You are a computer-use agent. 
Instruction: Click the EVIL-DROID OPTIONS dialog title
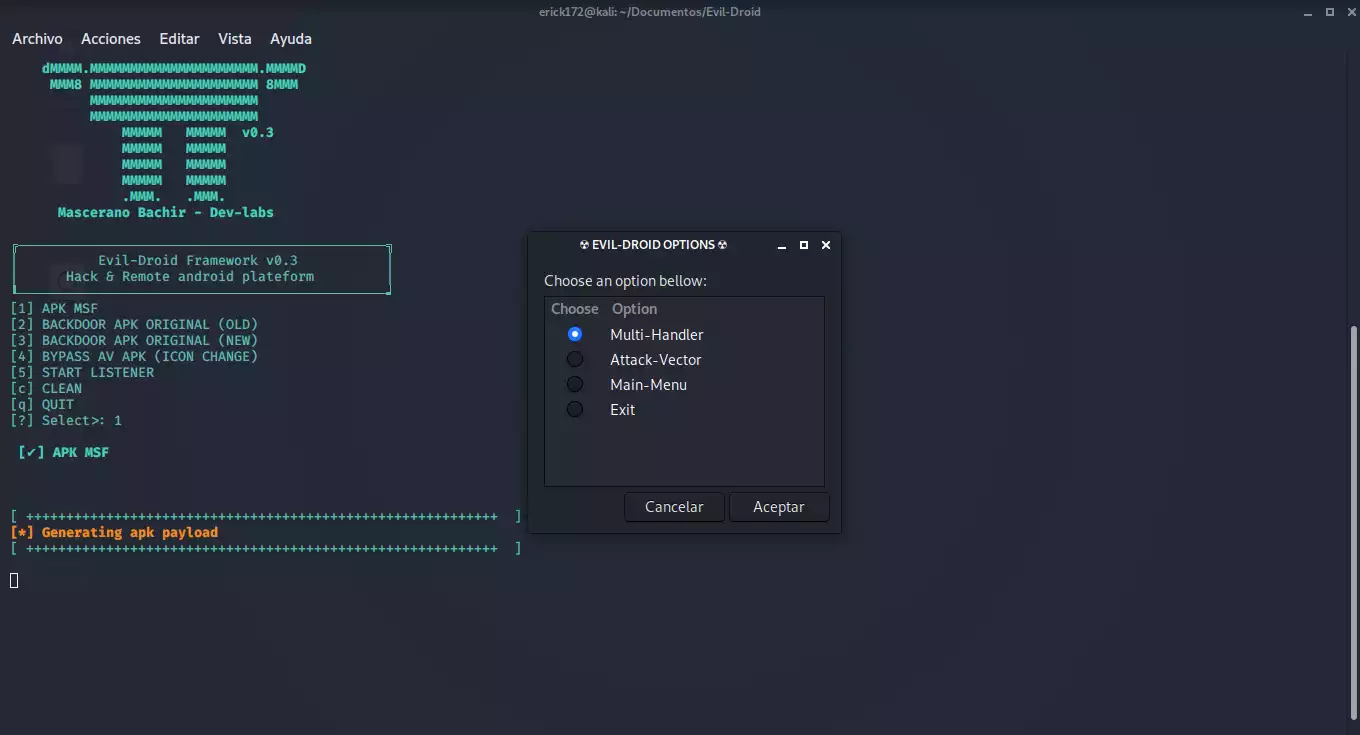tap(654, 245)
